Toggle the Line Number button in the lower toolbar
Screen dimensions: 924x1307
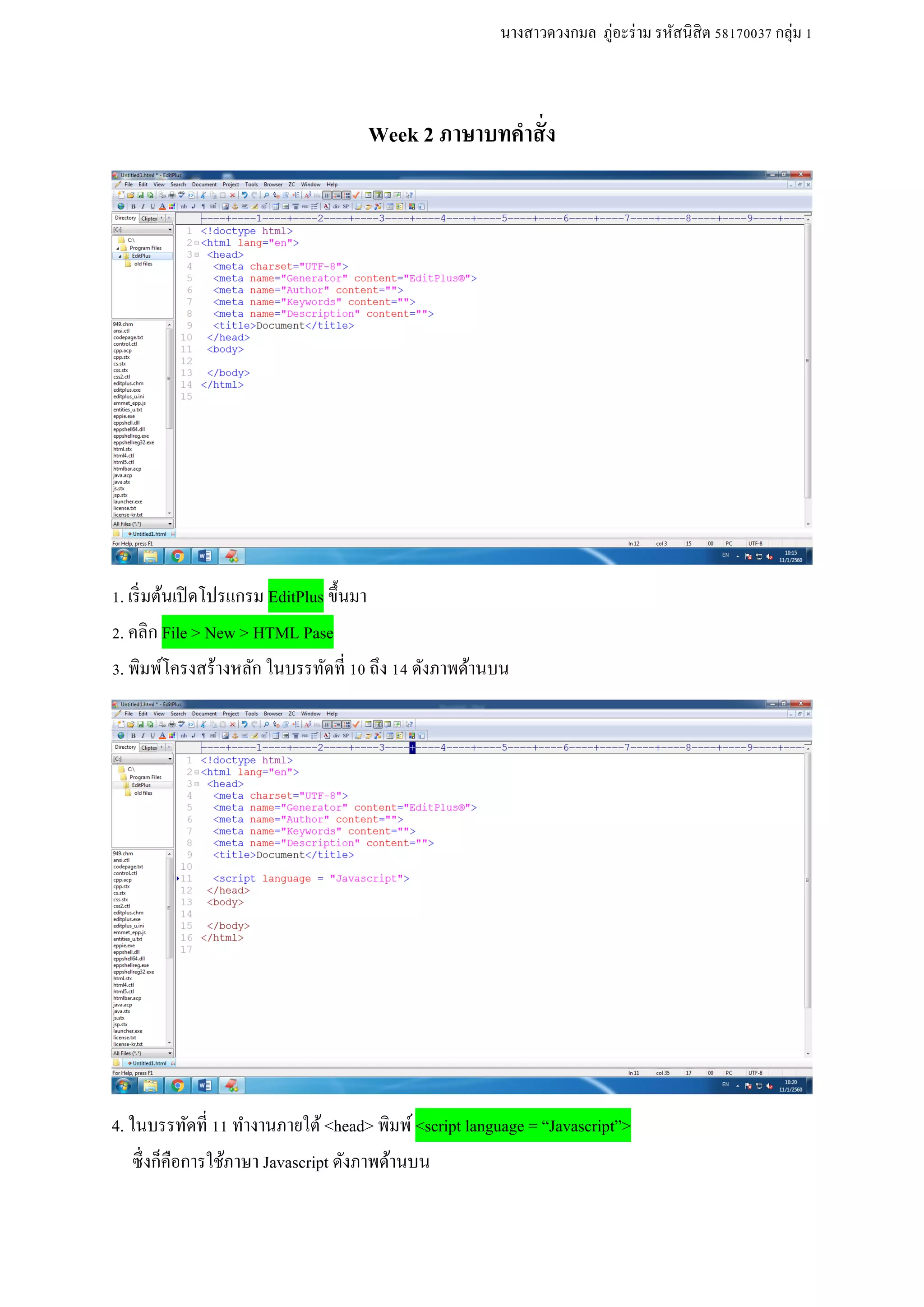click(346, 725)
